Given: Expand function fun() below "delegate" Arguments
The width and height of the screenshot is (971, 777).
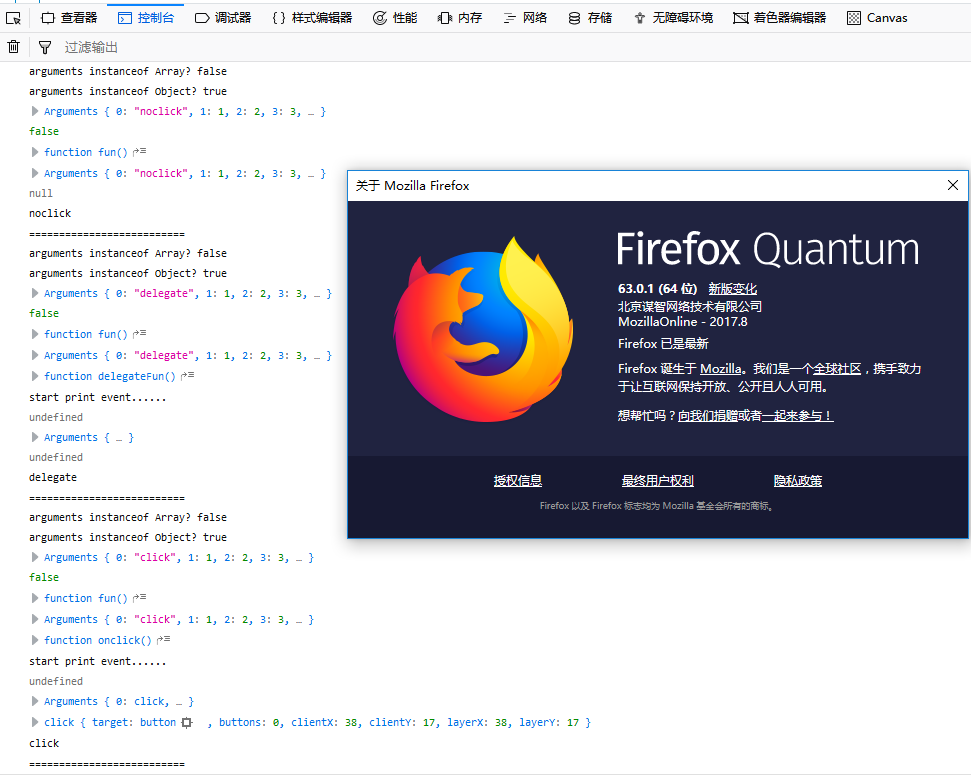Looking at the screenshot, I should 35,334.
